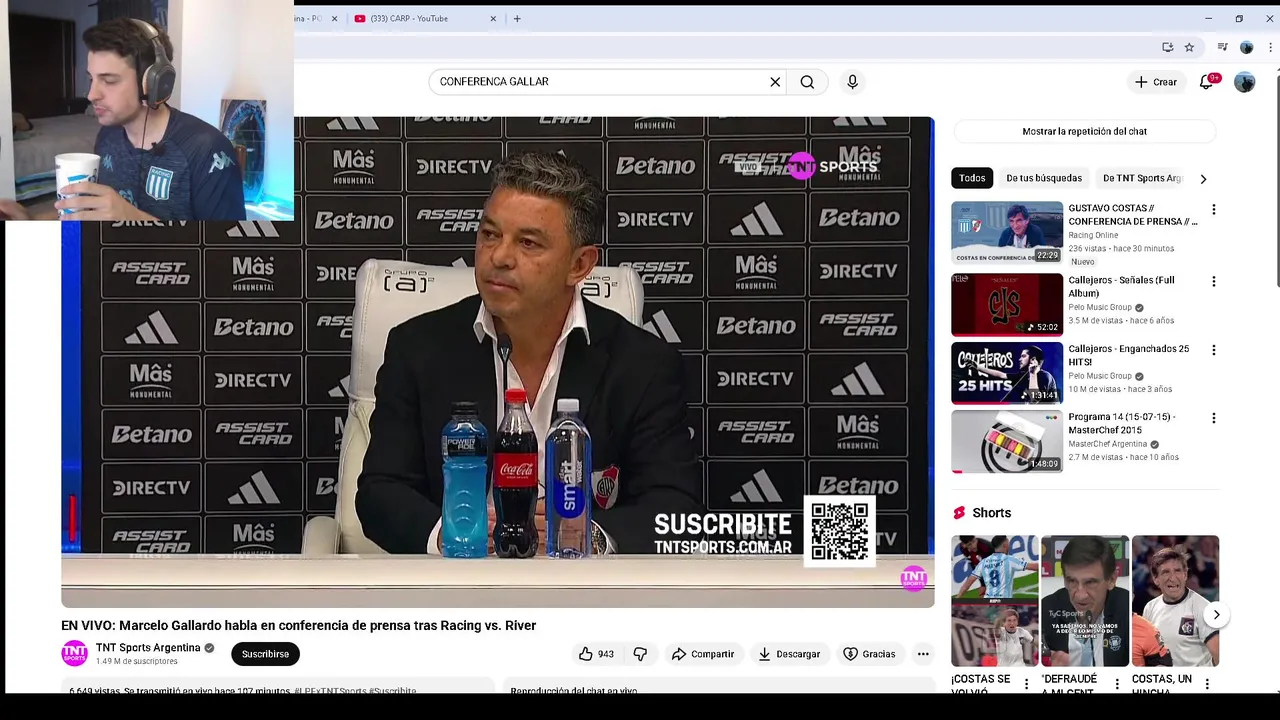Open a new browser tab
Image resolution: width=1280 pixels, height=720 pixels.
tap(517, 18)
